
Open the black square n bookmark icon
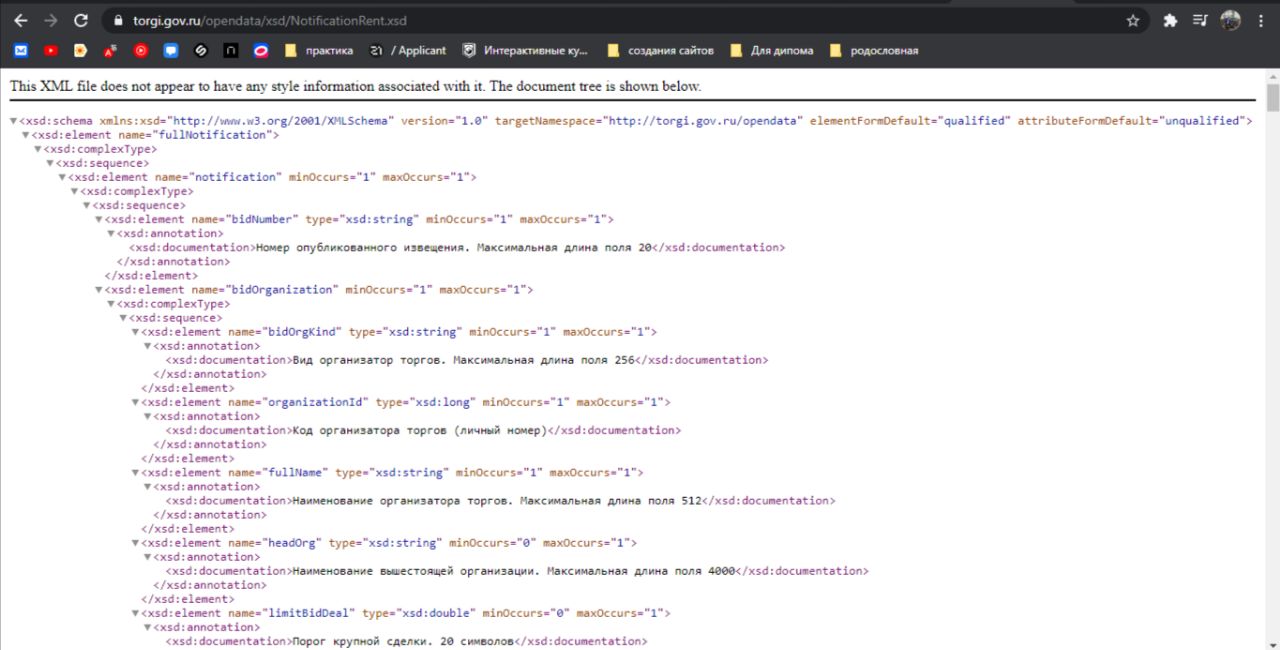[x=231, y=50]
